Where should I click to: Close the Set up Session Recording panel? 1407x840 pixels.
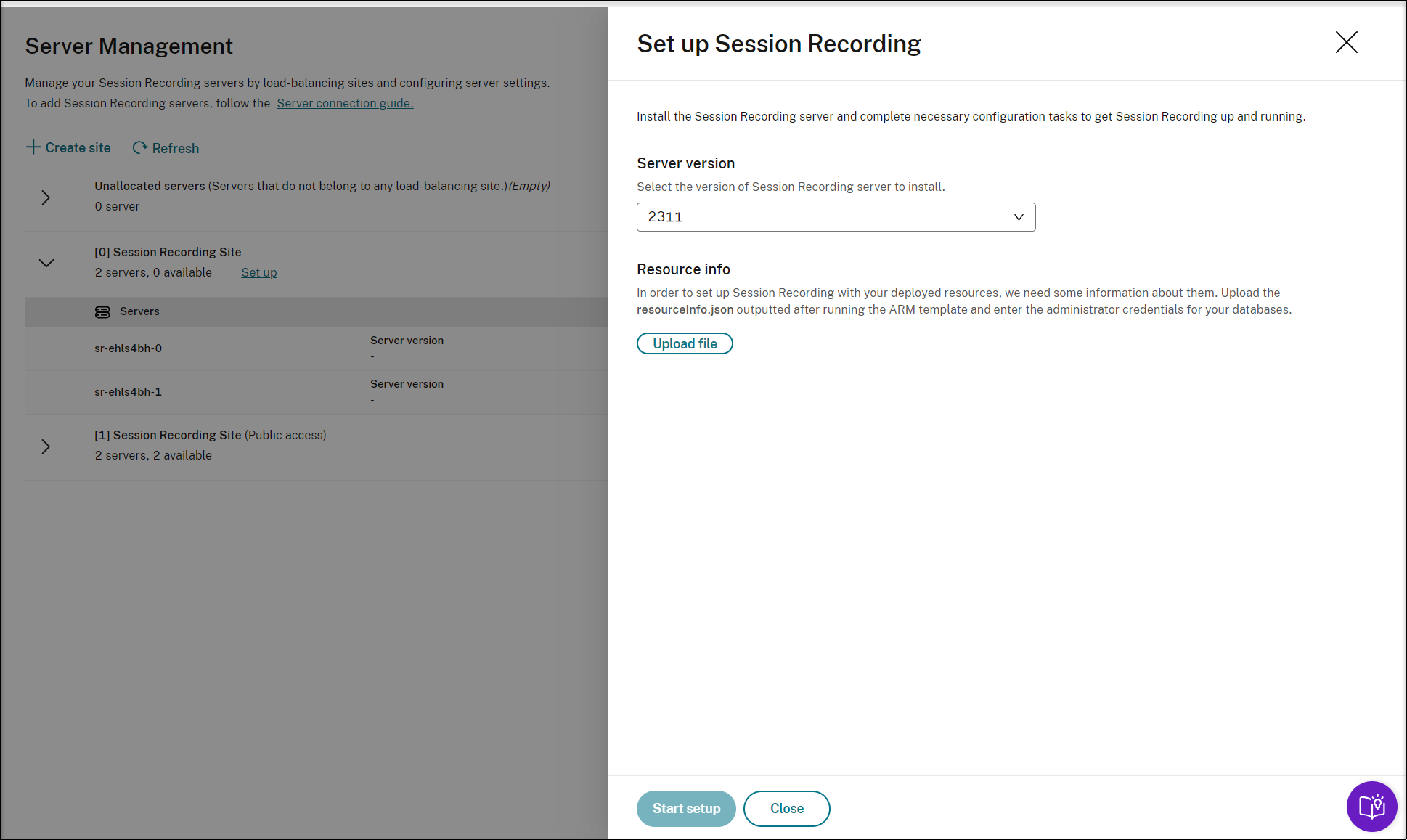coord(1346,42)
